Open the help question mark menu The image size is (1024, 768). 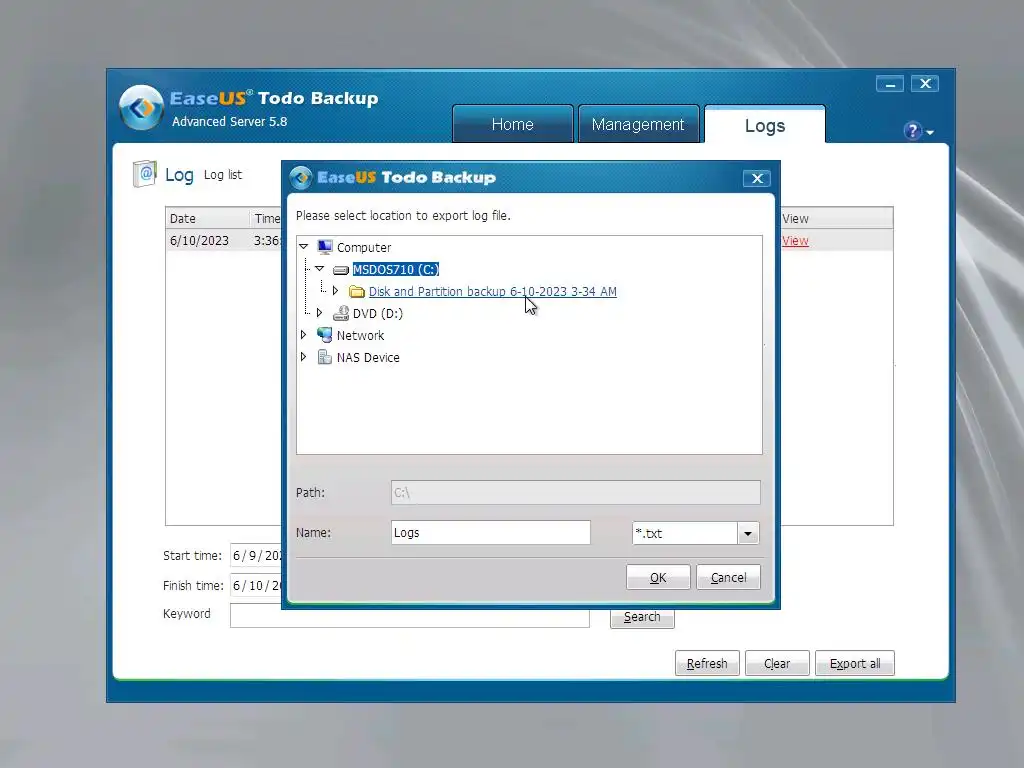(x=918, y=131)
